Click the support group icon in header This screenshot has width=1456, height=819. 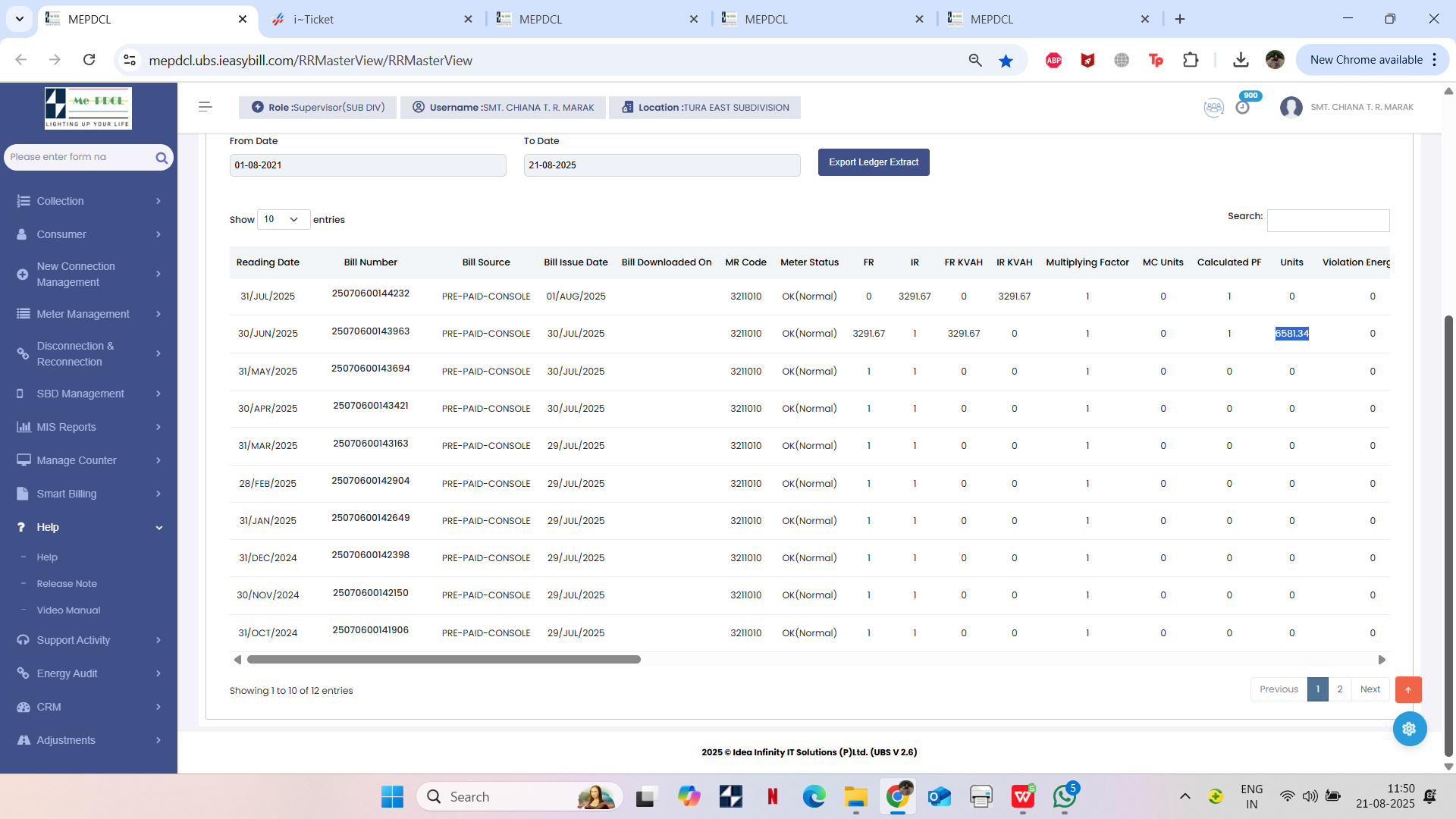(1213, 108)
